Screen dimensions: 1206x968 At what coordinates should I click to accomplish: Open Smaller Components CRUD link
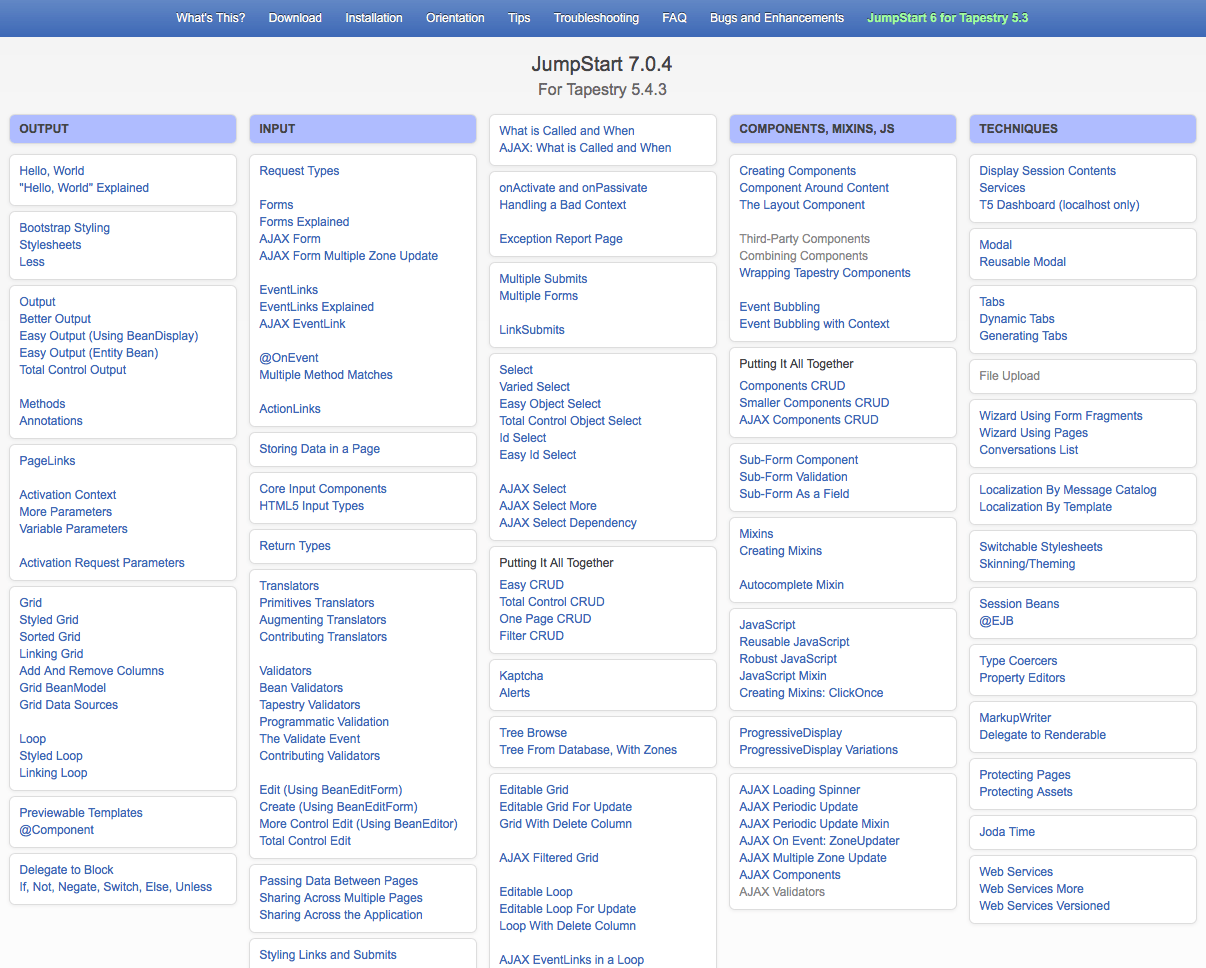tap(814, 403)
